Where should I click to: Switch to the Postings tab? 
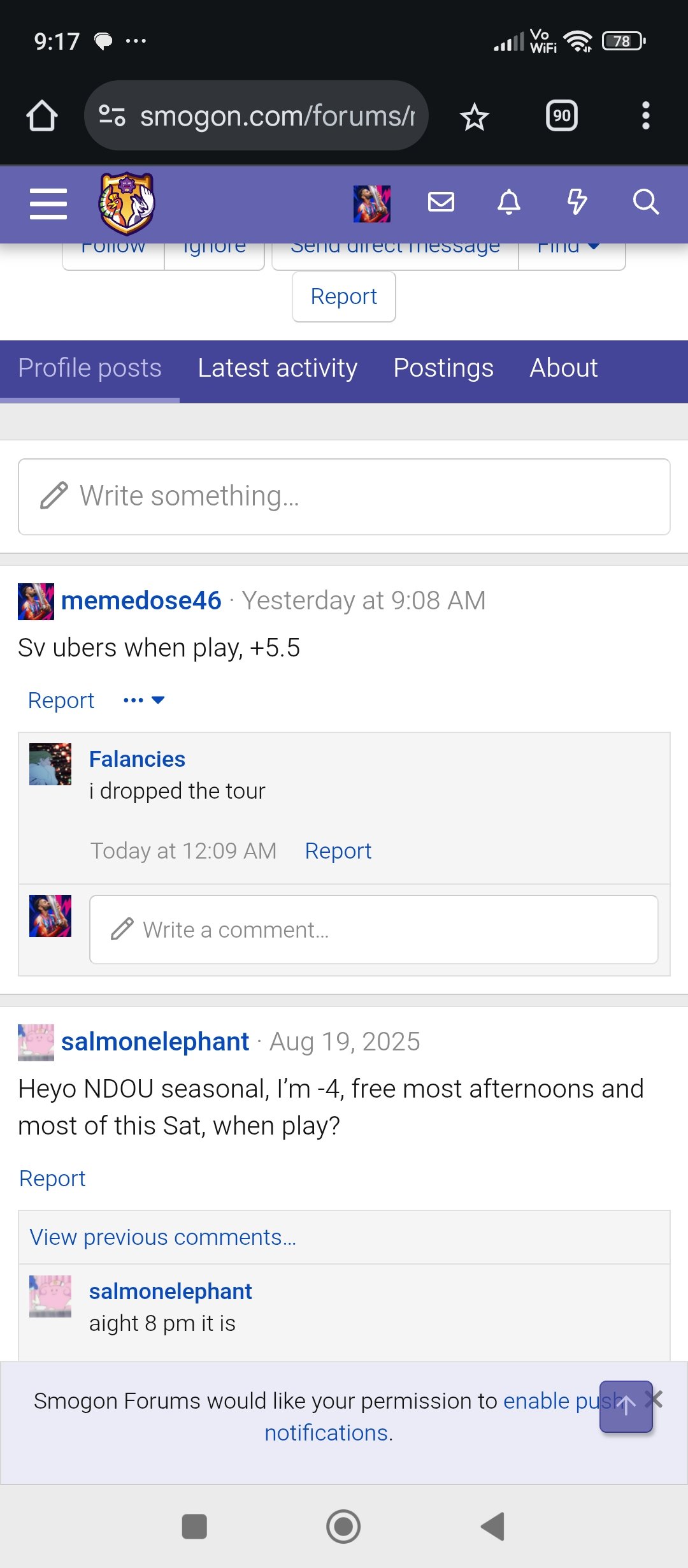pos(443,368)
